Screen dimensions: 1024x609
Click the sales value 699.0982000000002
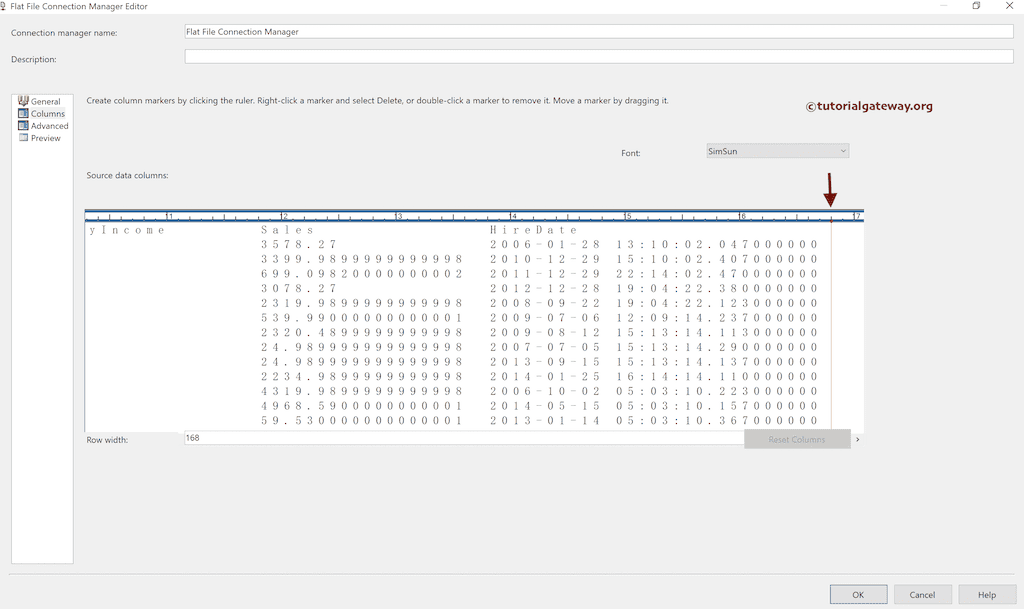pyautogui.click(x=362, y=273)
